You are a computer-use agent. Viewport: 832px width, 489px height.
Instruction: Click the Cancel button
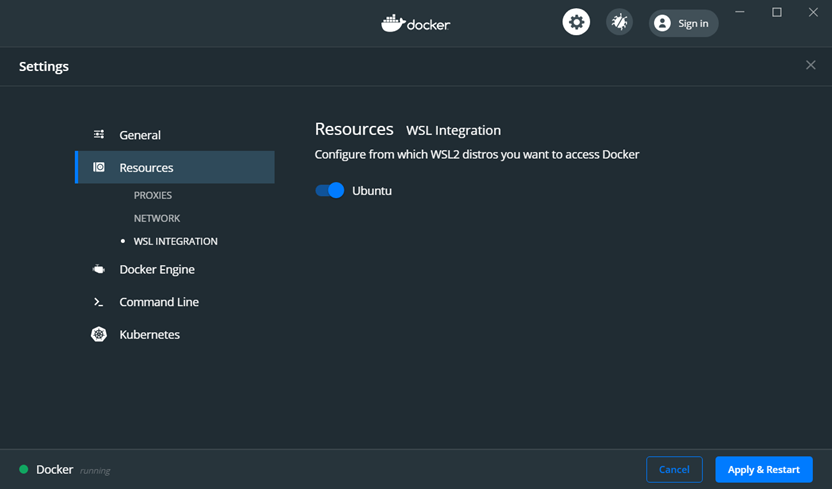tap(674, 469)
